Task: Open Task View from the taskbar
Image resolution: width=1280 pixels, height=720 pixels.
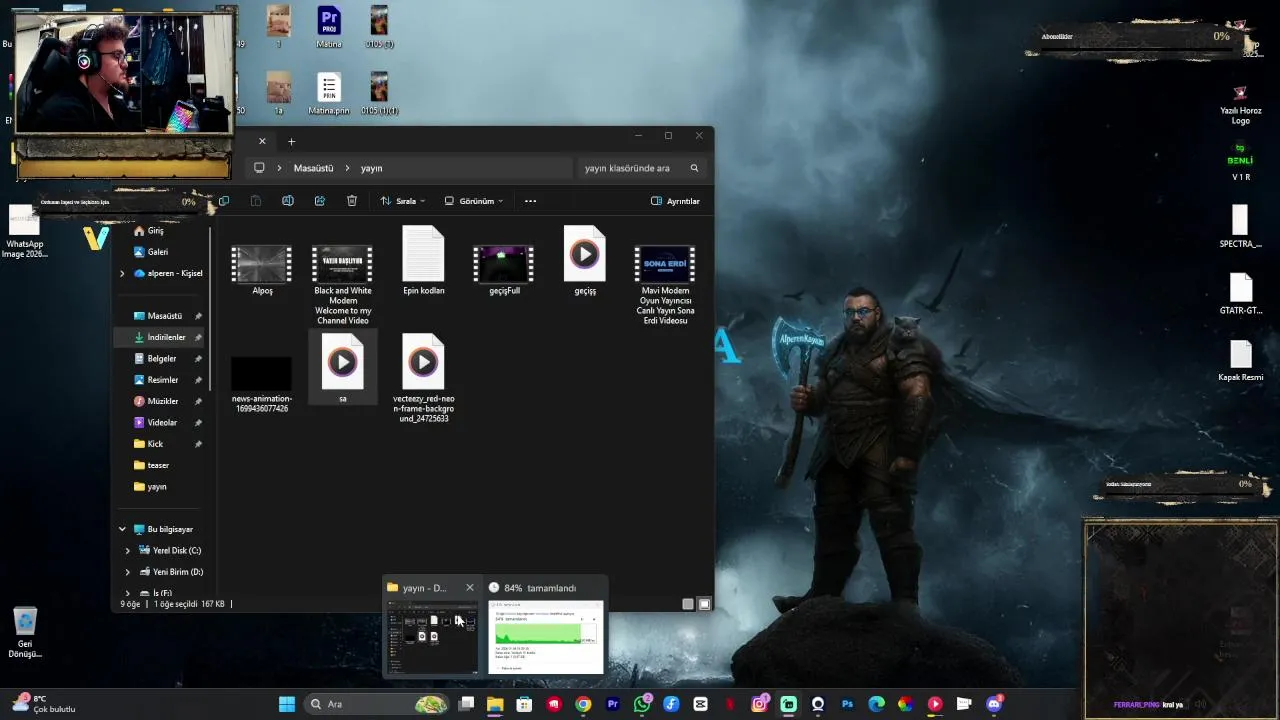Action: pyautogui.click(x=466, y=704)
